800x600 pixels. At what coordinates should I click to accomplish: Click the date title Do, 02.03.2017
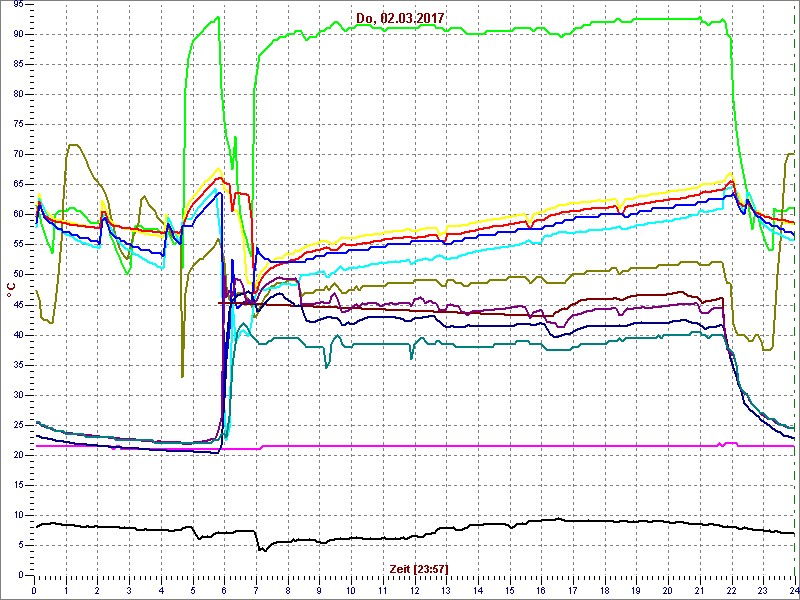(400, 18)
